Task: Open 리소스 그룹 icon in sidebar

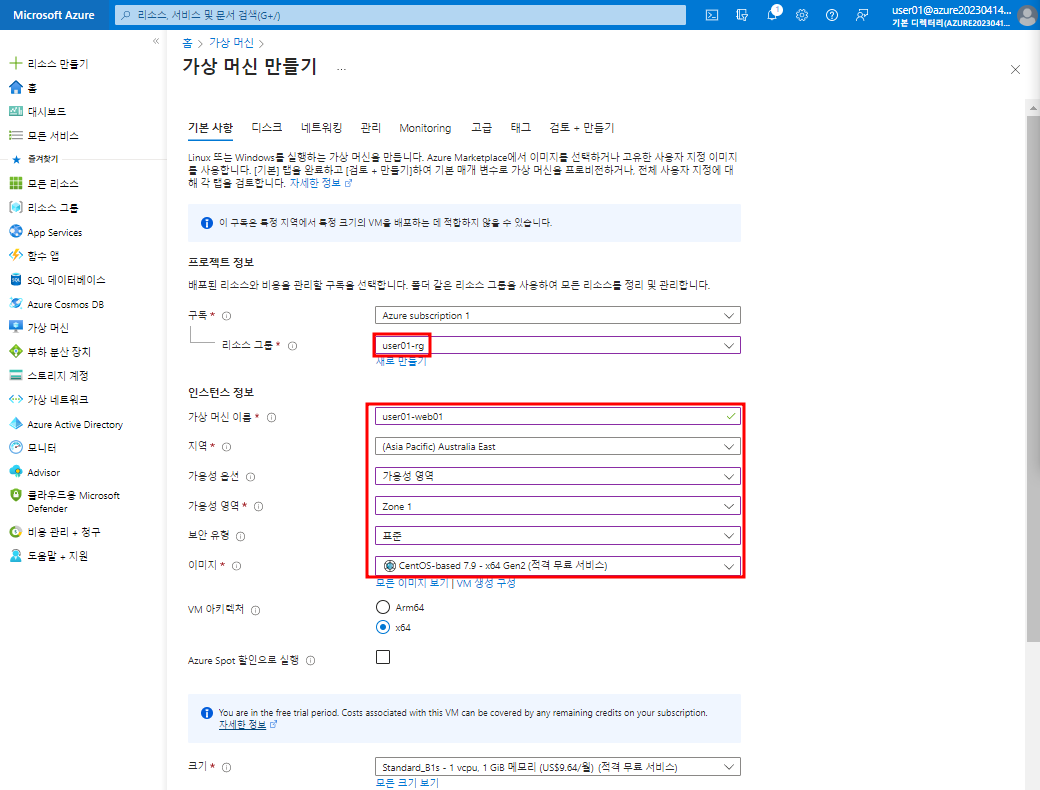Action: pos(15,207)
